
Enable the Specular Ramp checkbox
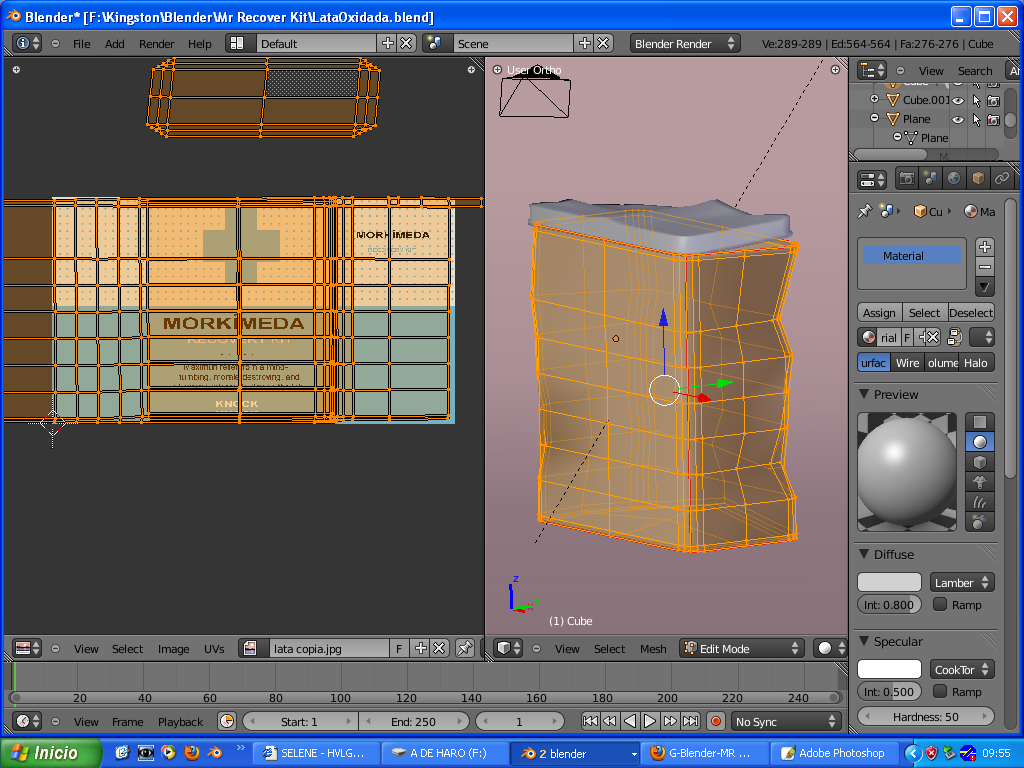pos(940,691)
